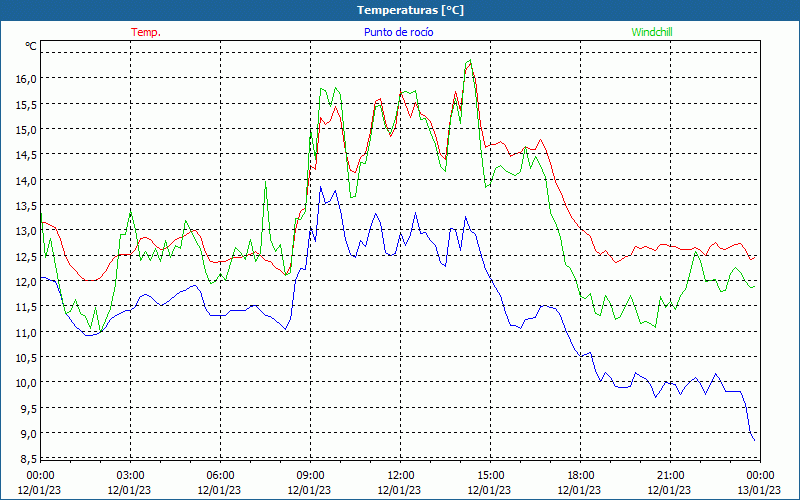The height and width of the screenshot is (500, 800).
Task: Click the 14,5 value on the temperature axis
Action: (x=28, y=155)
